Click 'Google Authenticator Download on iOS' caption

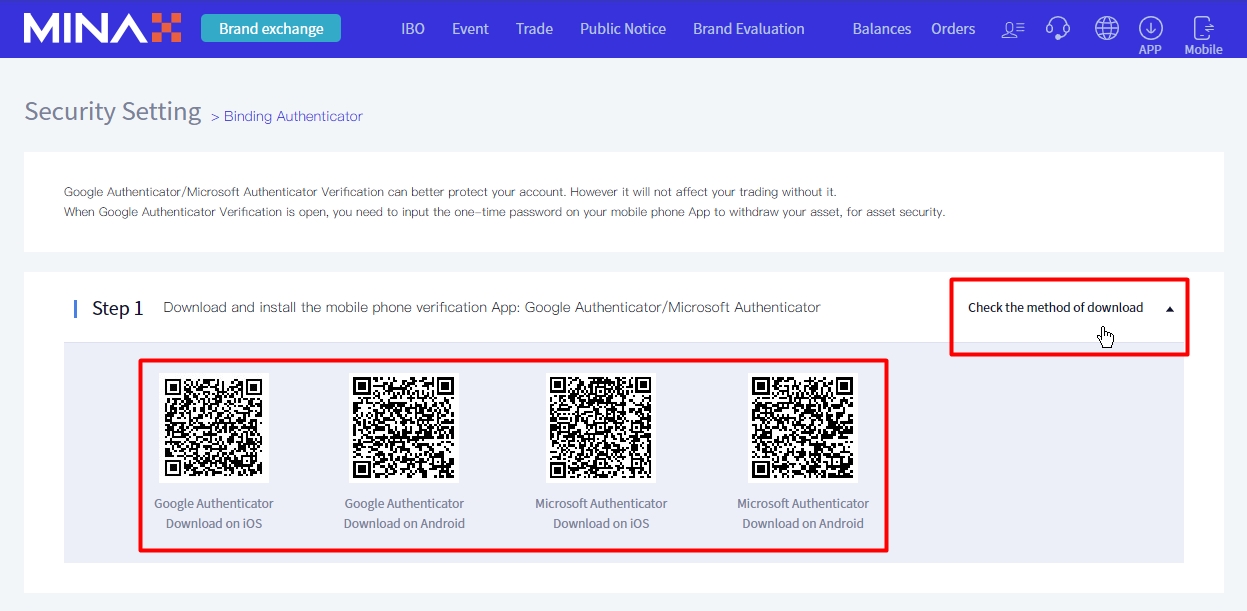pyautogui.click(x=214, y=513)
